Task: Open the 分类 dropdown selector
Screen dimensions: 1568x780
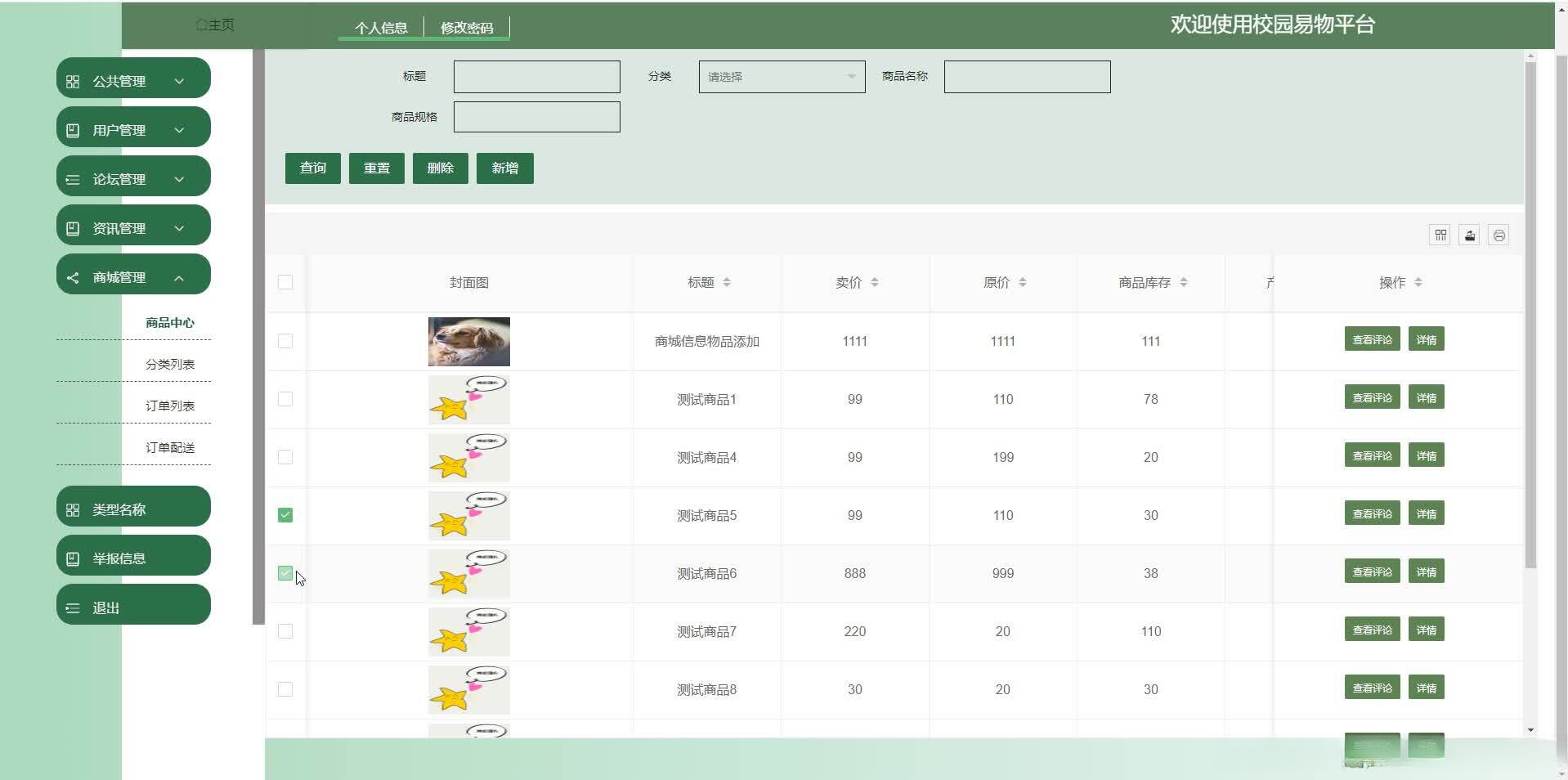Action: pos(782,77)
